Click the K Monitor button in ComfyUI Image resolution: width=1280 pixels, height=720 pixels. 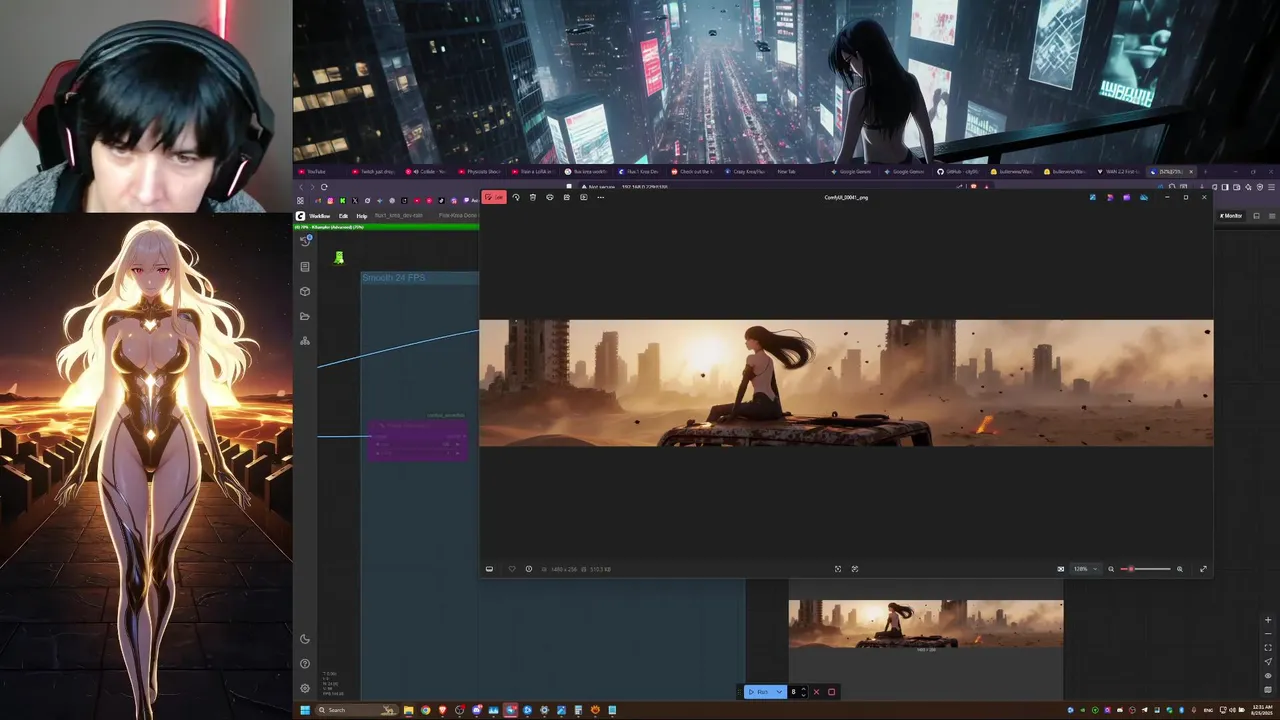(x=1231, y=216)
